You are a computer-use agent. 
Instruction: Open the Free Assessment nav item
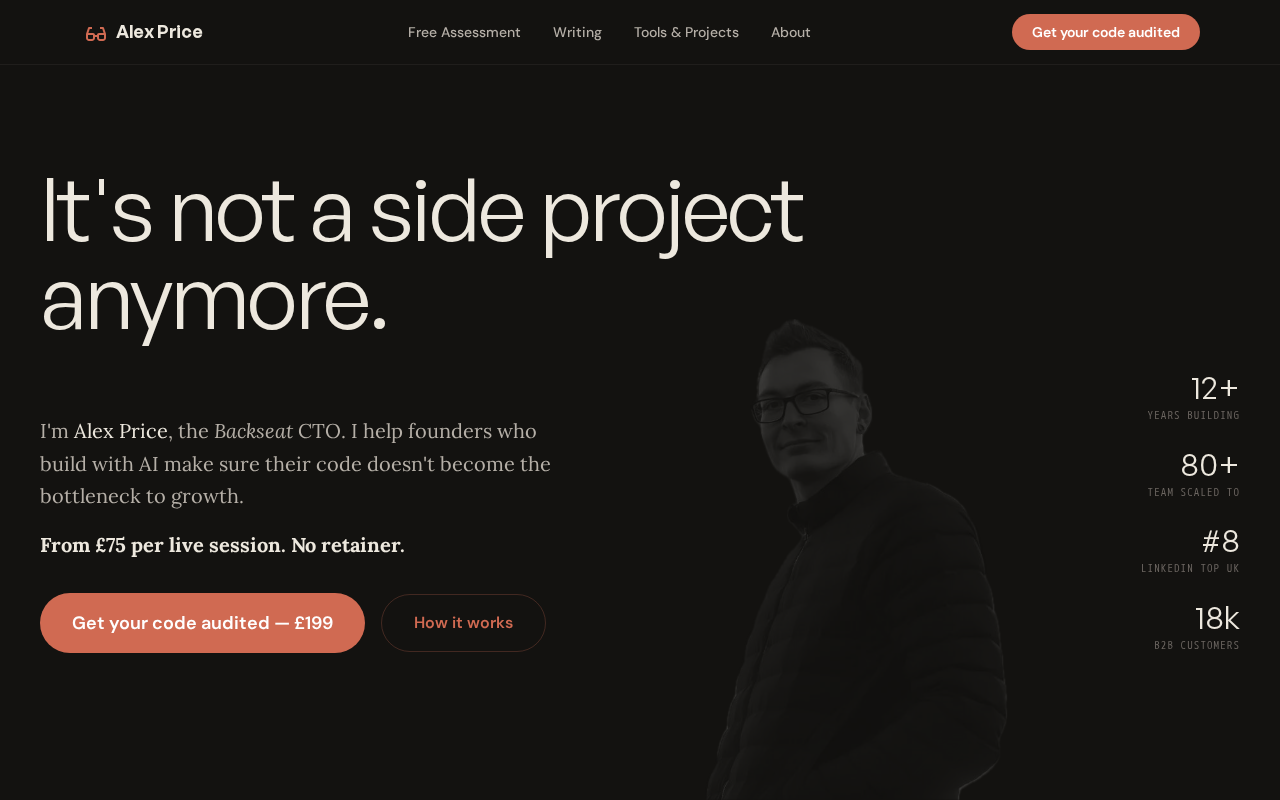(464, 32)
